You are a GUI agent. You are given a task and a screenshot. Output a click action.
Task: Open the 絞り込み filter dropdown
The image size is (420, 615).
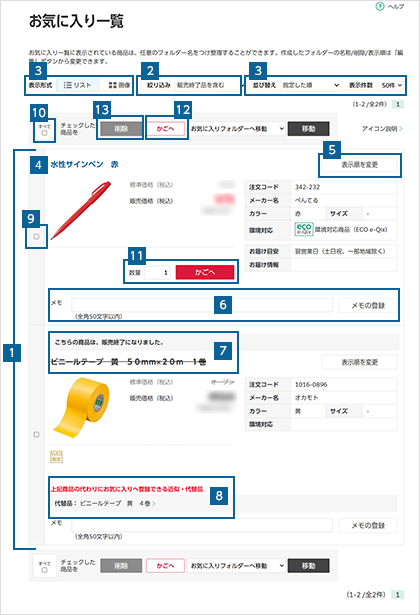click(207, 85)
